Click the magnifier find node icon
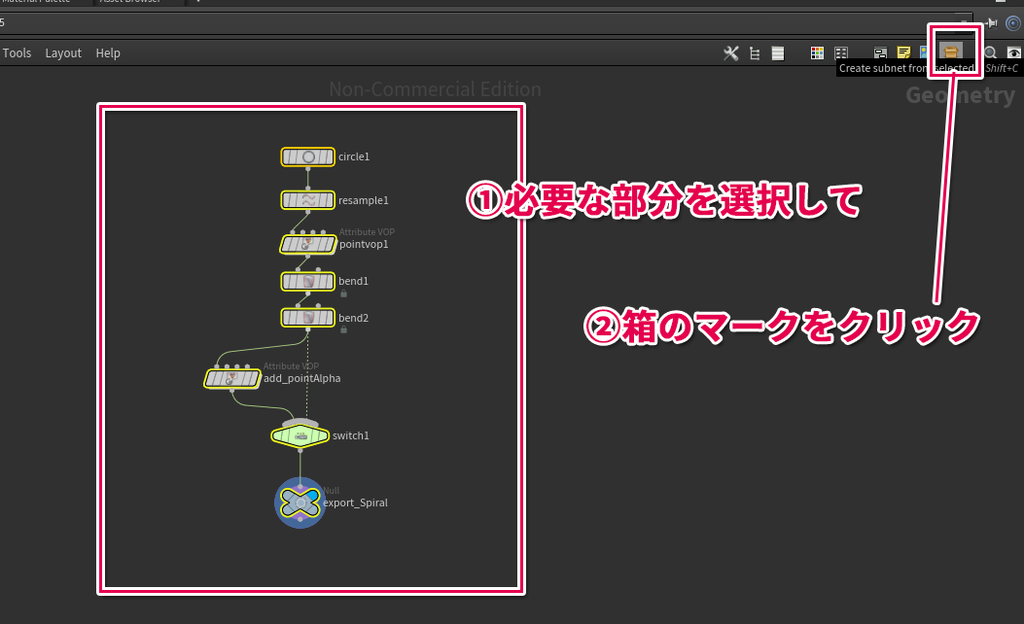The image size is (1024, 624). tap(991, 53)
